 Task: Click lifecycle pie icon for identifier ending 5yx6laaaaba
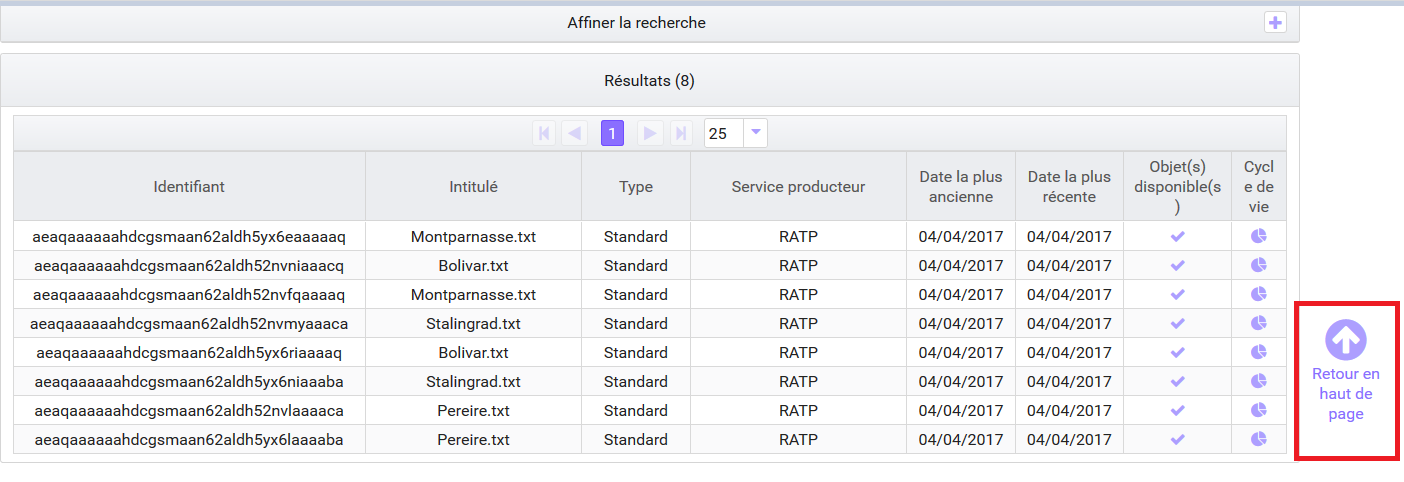tap(1259, 439)
